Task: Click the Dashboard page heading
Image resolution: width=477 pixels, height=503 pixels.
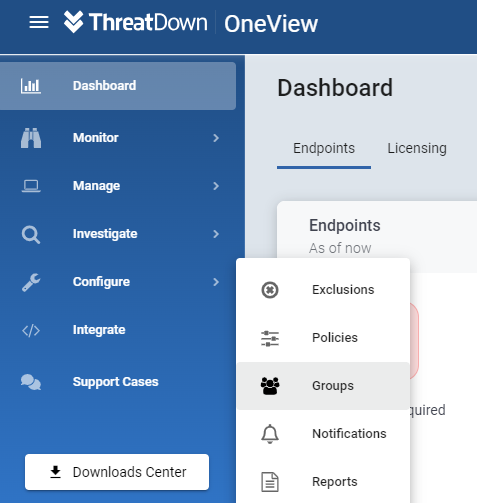Action: pyautogui.click(x=335, y=88)
